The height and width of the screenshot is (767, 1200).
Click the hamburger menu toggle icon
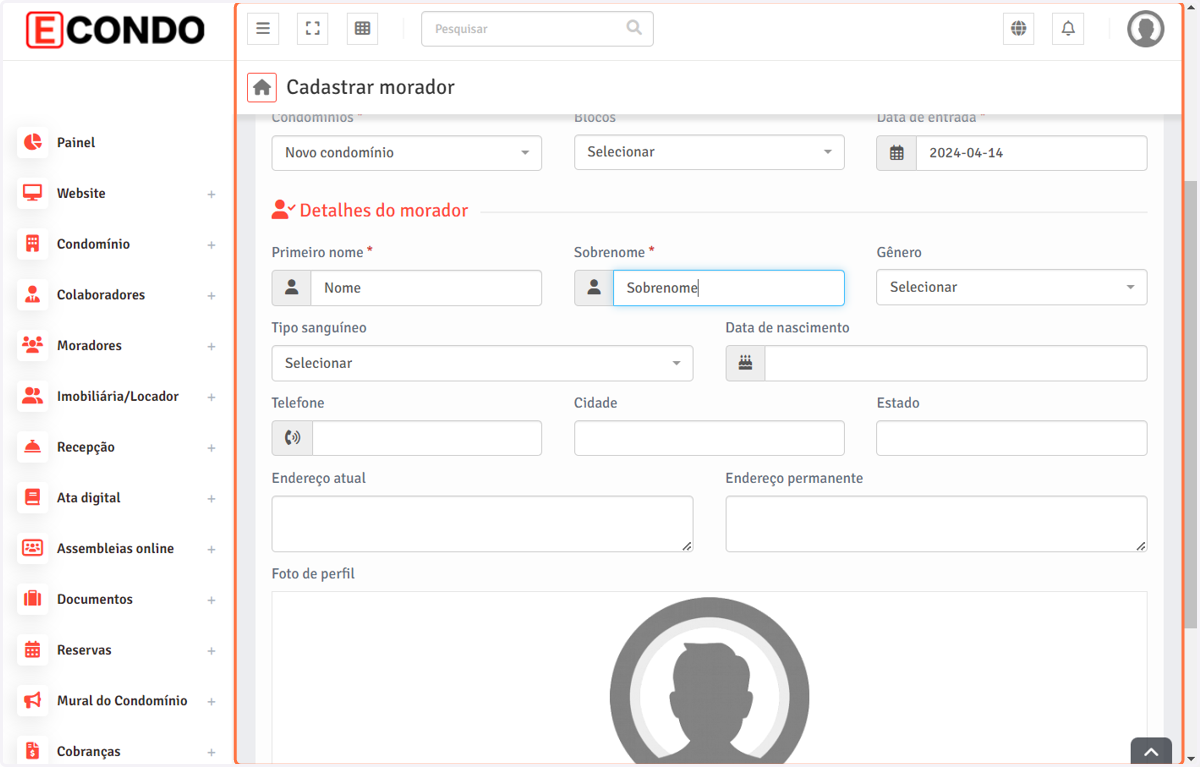click(x=263, y=29)
